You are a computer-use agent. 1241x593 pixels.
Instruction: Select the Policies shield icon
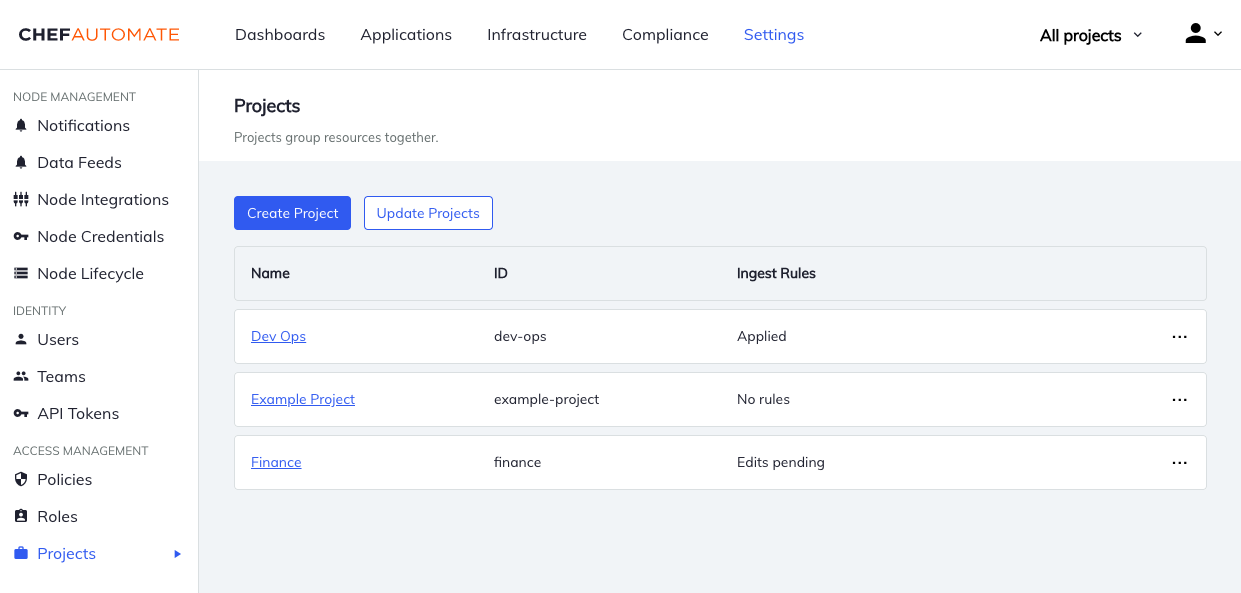(20, 479)
